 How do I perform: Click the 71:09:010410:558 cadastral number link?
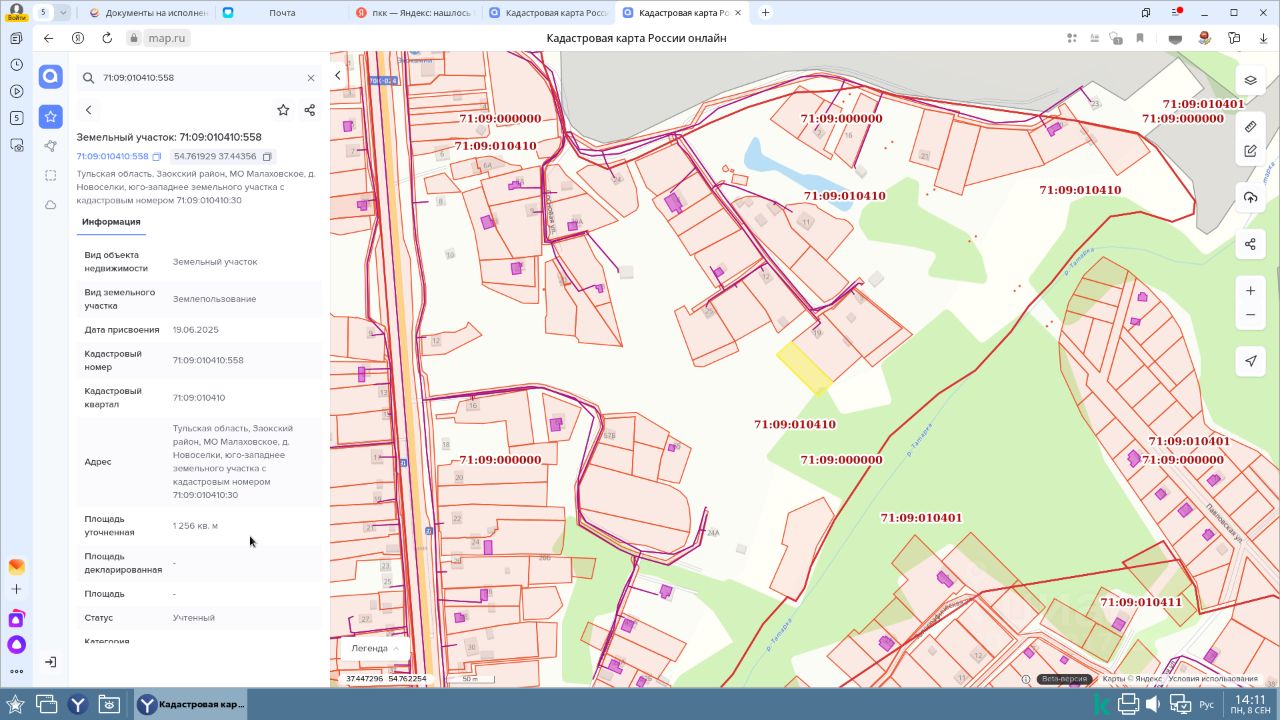(x=112, y=157)
